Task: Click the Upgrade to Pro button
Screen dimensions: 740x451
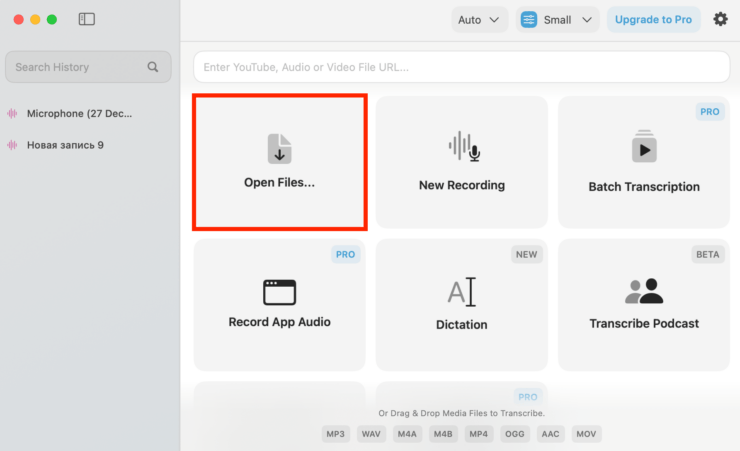Action: 653,20
